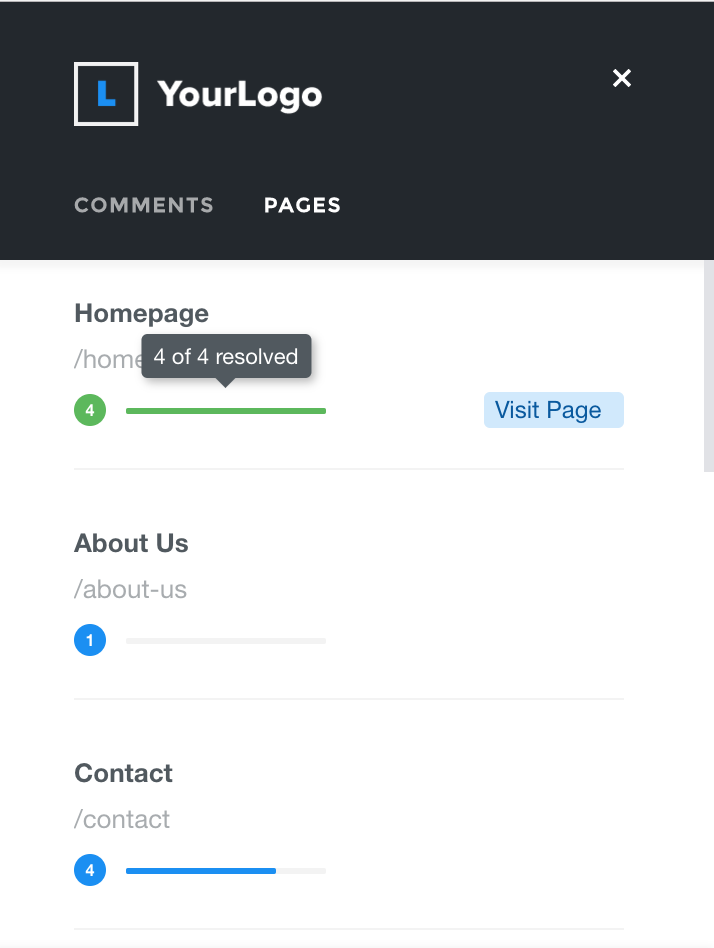The image size is (714, 948).
Task: Click the blue L logo box
Action: (106, 94)
